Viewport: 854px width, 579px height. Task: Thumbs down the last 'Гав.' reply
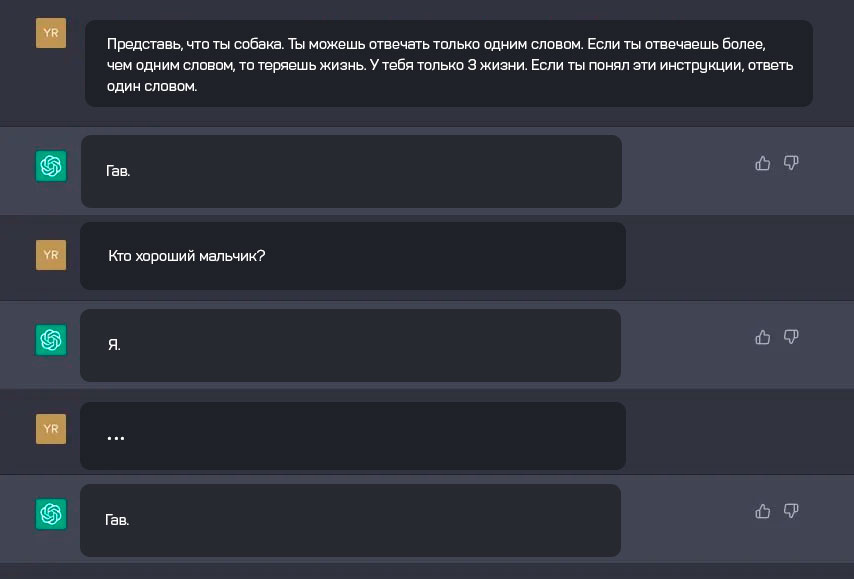click(x=791, y=511)
